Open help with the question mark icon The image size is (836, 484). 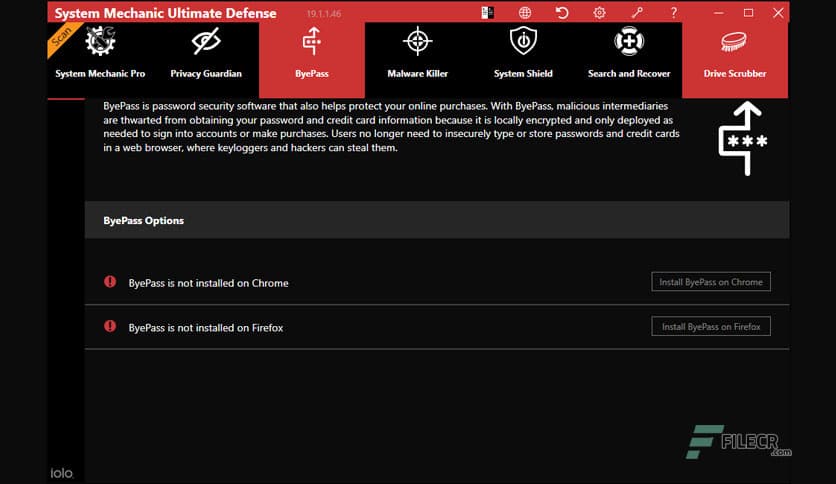click(x=674, y=12)
